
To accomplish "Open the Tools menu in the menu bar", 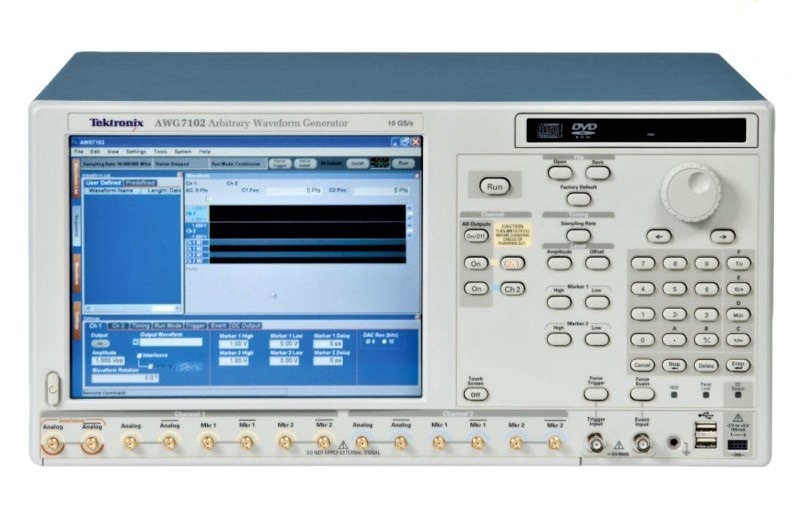I will [159, 151].
